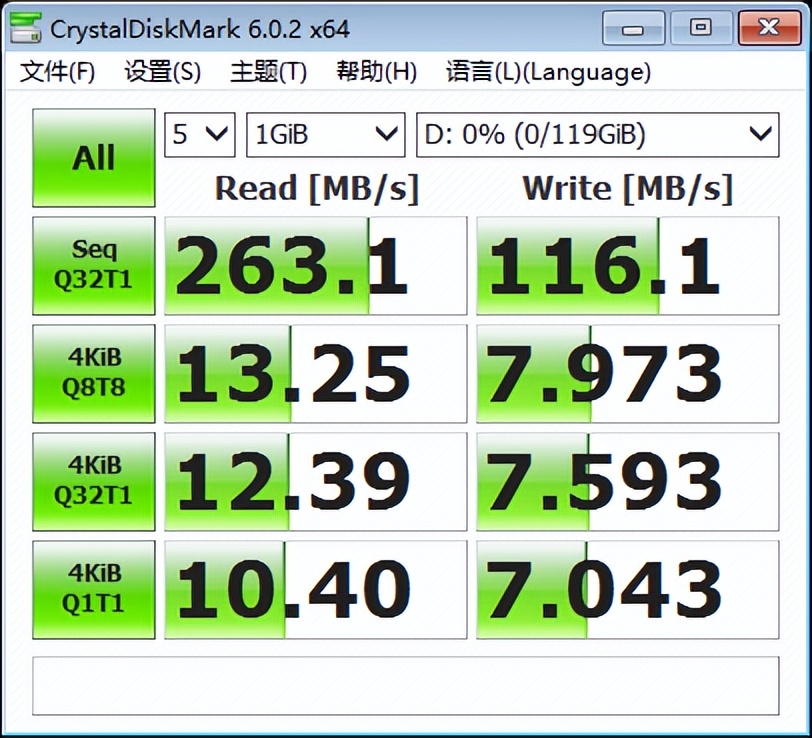Open the 主题(T) menu
The height and width of the screenshot is (738, 812).
(268, 71)
